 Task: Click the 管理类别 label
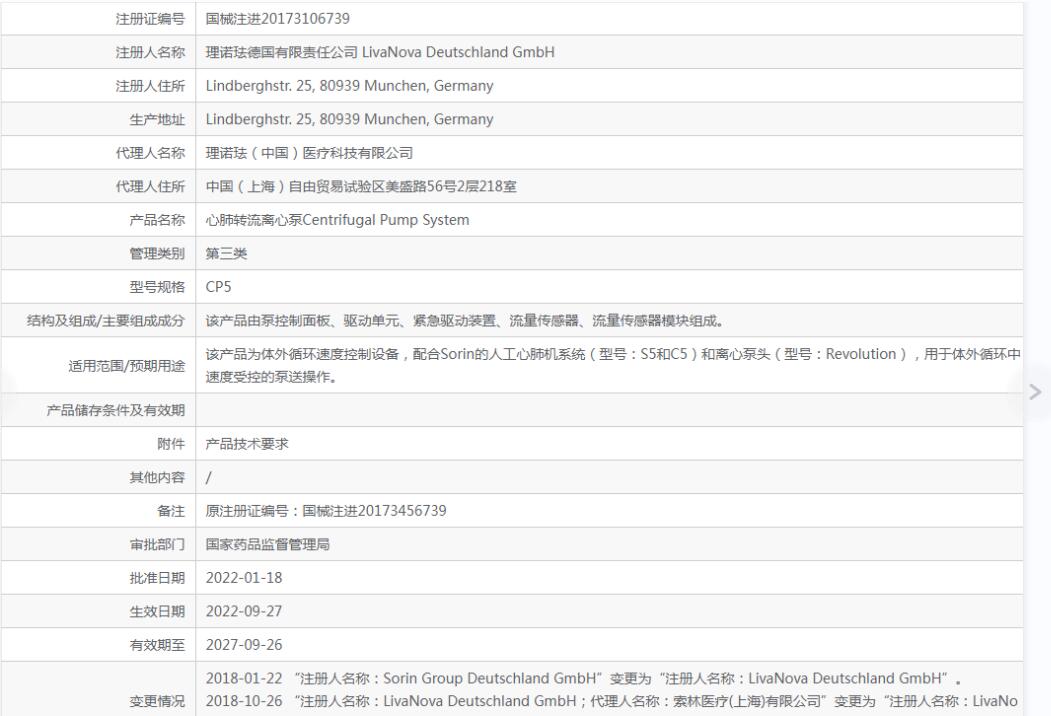tap(157, 253)
